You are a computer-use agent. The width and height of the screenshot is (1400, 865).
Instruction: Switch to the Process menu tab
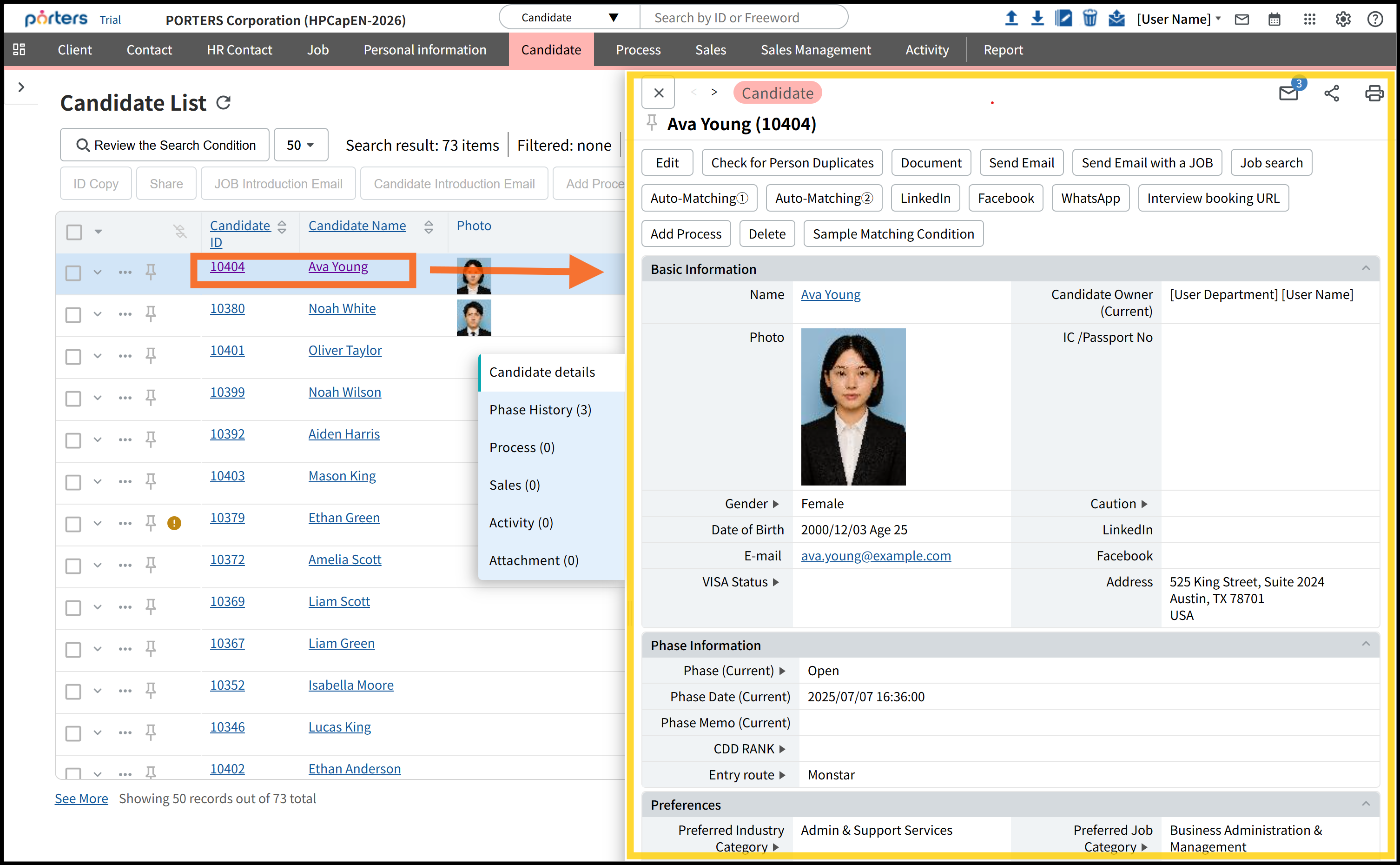pos(638,50)
